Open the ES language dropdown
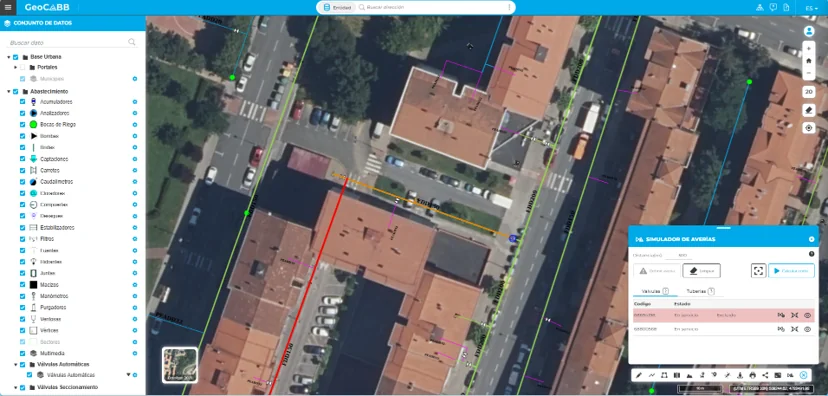This screenshot has width=828, height=396. (812, 8)
